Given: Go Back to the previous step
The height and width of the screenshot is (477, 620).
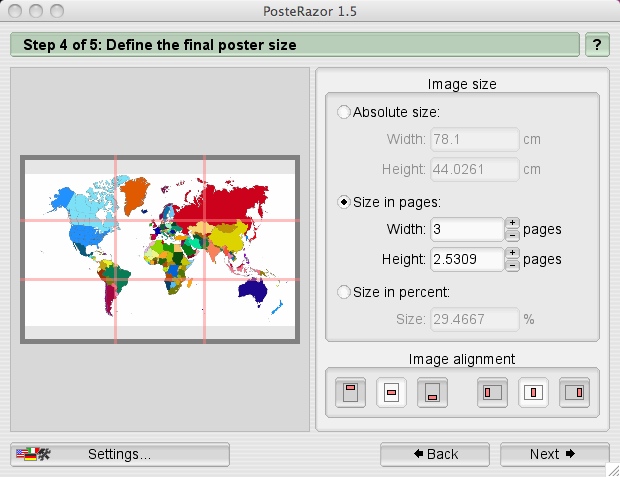Looking at the screenshot, I should 435,454.
